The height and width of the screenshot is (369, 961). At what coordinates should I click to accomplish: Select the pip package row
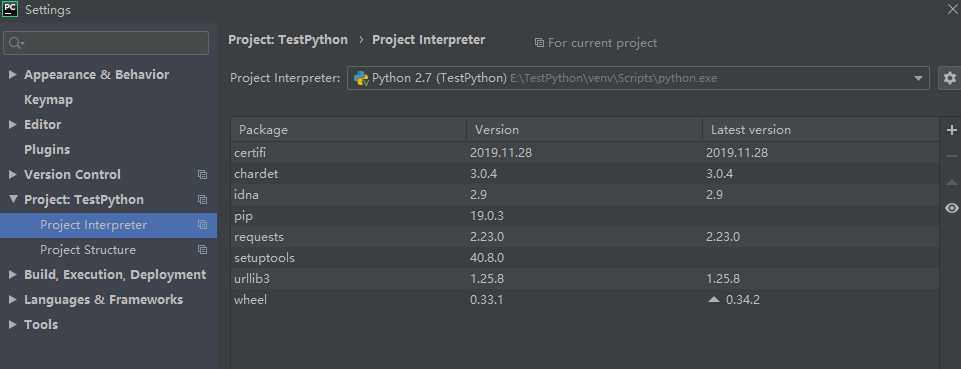point(585,216)
